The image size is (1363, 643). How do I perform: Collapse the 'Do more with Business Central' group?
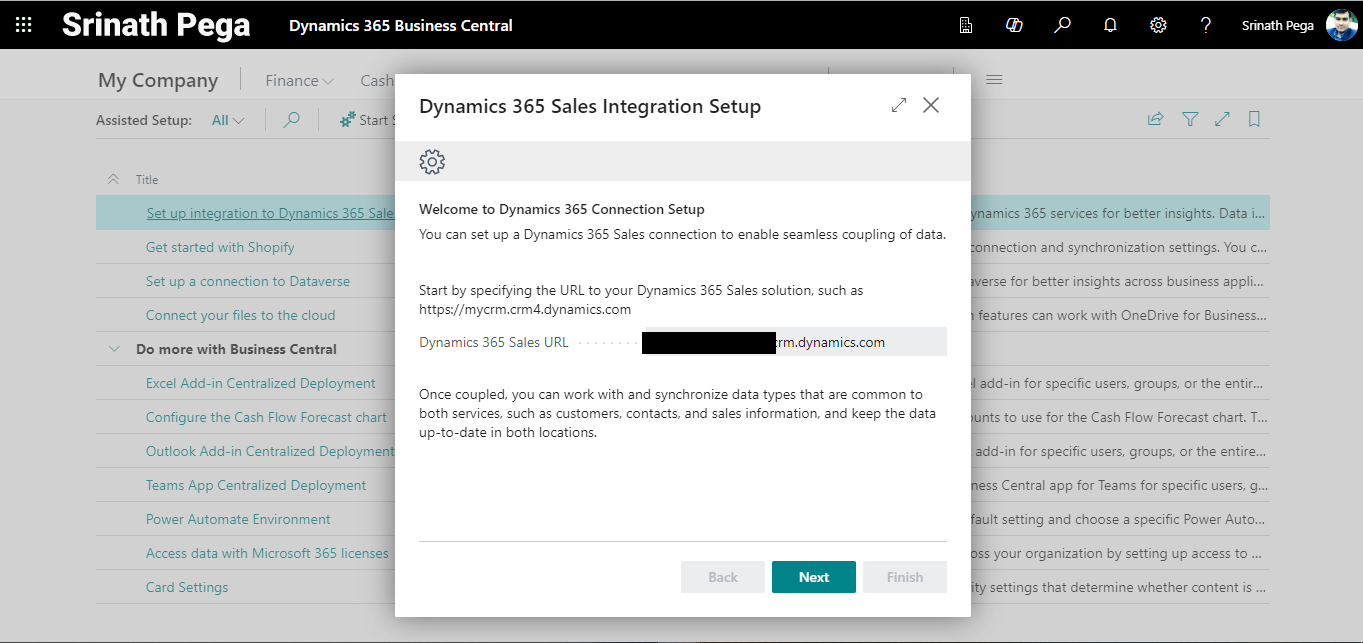pos(113,349)
